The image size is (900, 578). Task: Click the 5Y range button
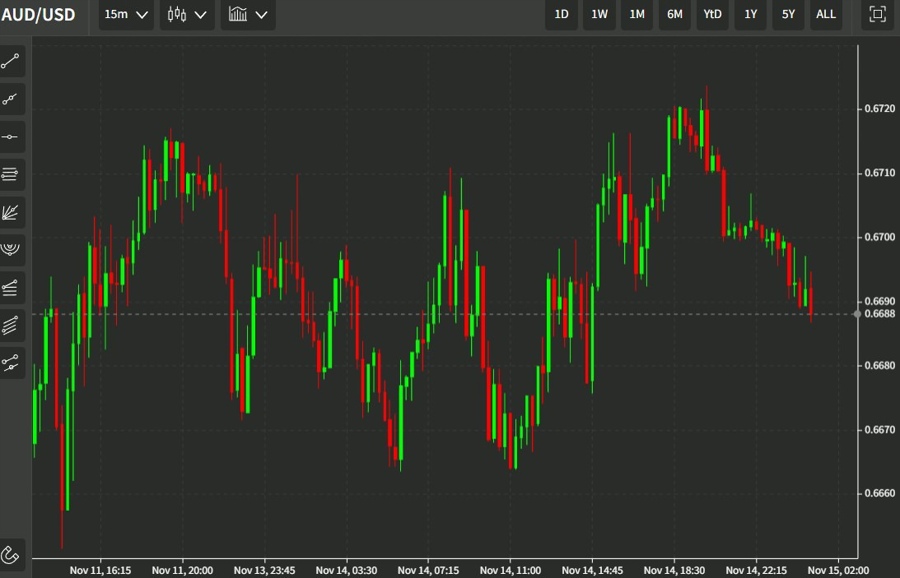click(x=787, y=15)
